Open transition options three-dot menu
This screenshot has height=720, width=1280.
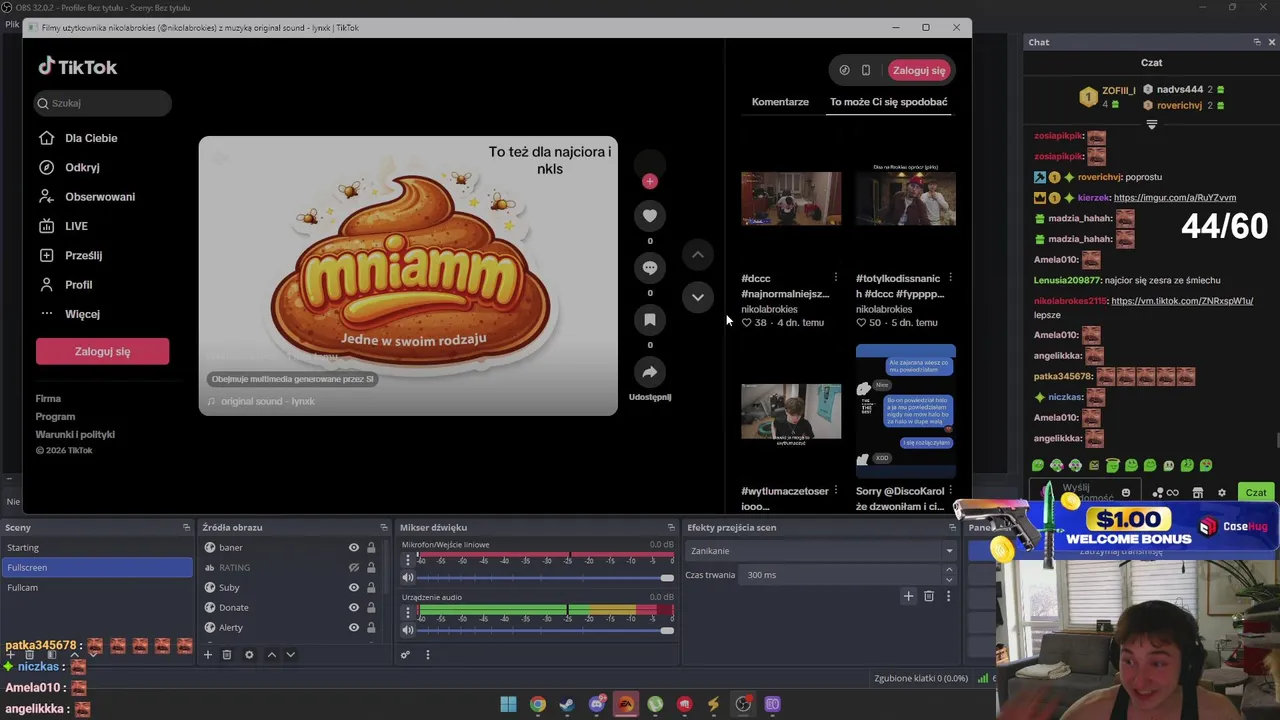(948, 596)
